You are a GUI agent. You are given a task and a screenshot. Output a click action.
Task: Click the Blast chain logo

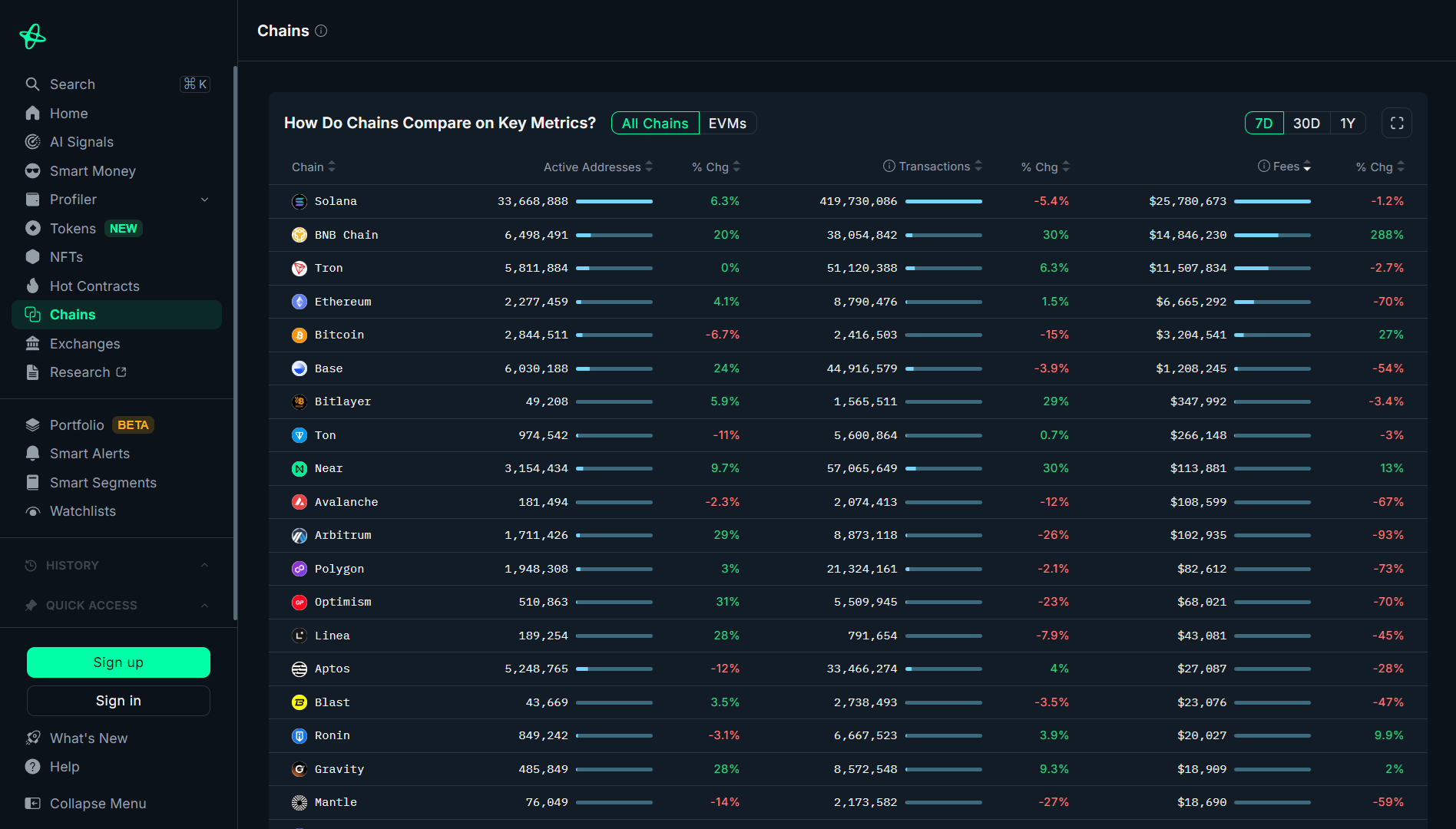coord(299,702)
